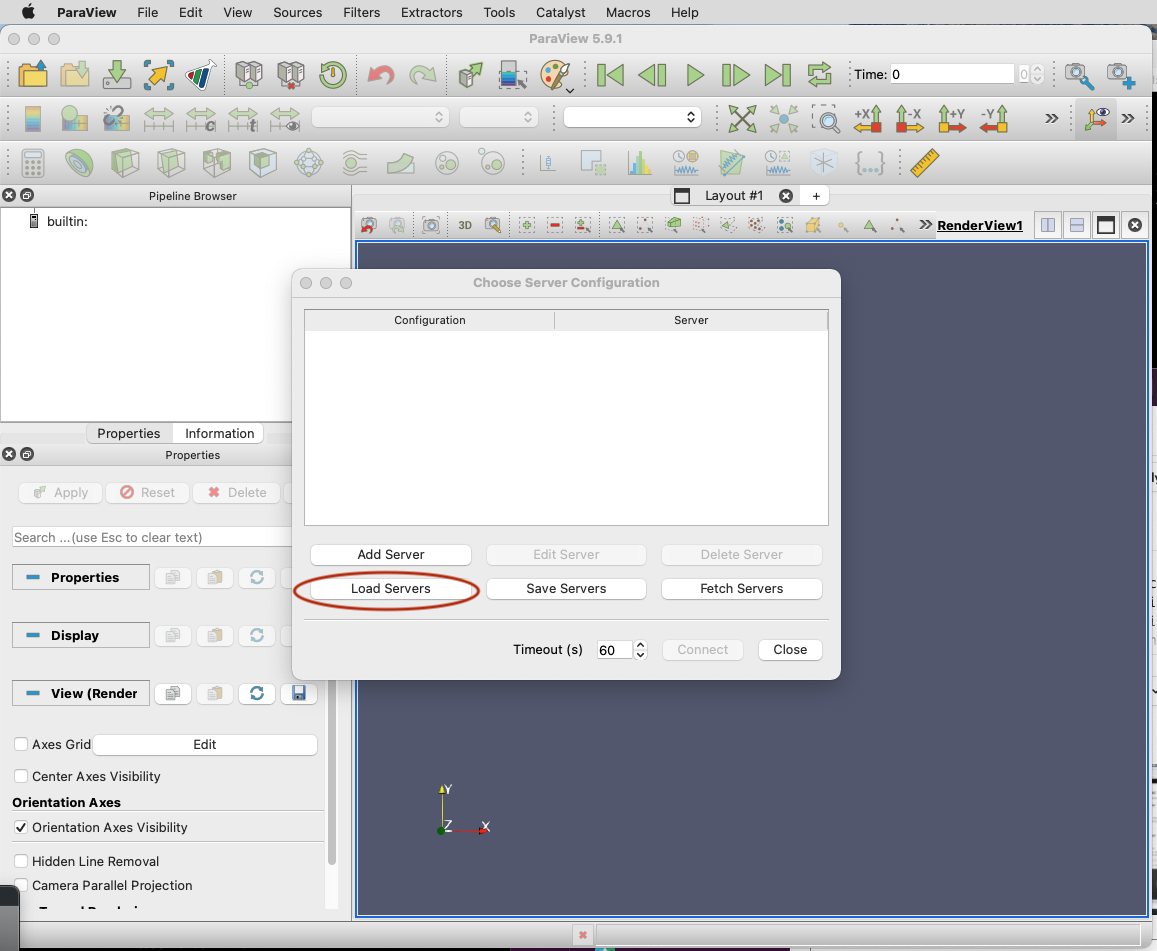The width and height of the screenshot is (1157, 951).
Task: Click the Zoom to box icon
Action: point(825,118)
